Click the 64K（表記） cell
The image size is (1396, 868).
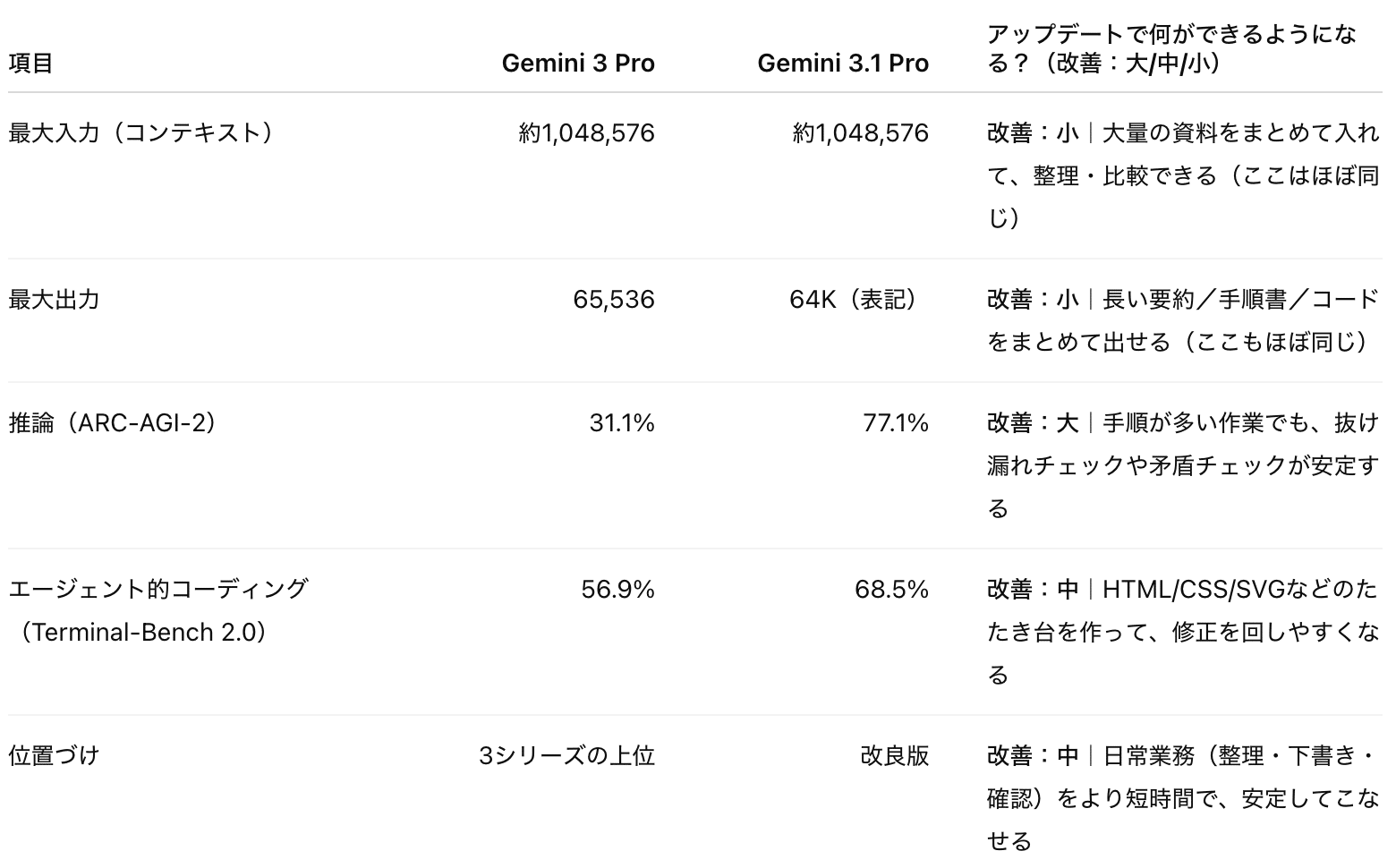point(858,300)
